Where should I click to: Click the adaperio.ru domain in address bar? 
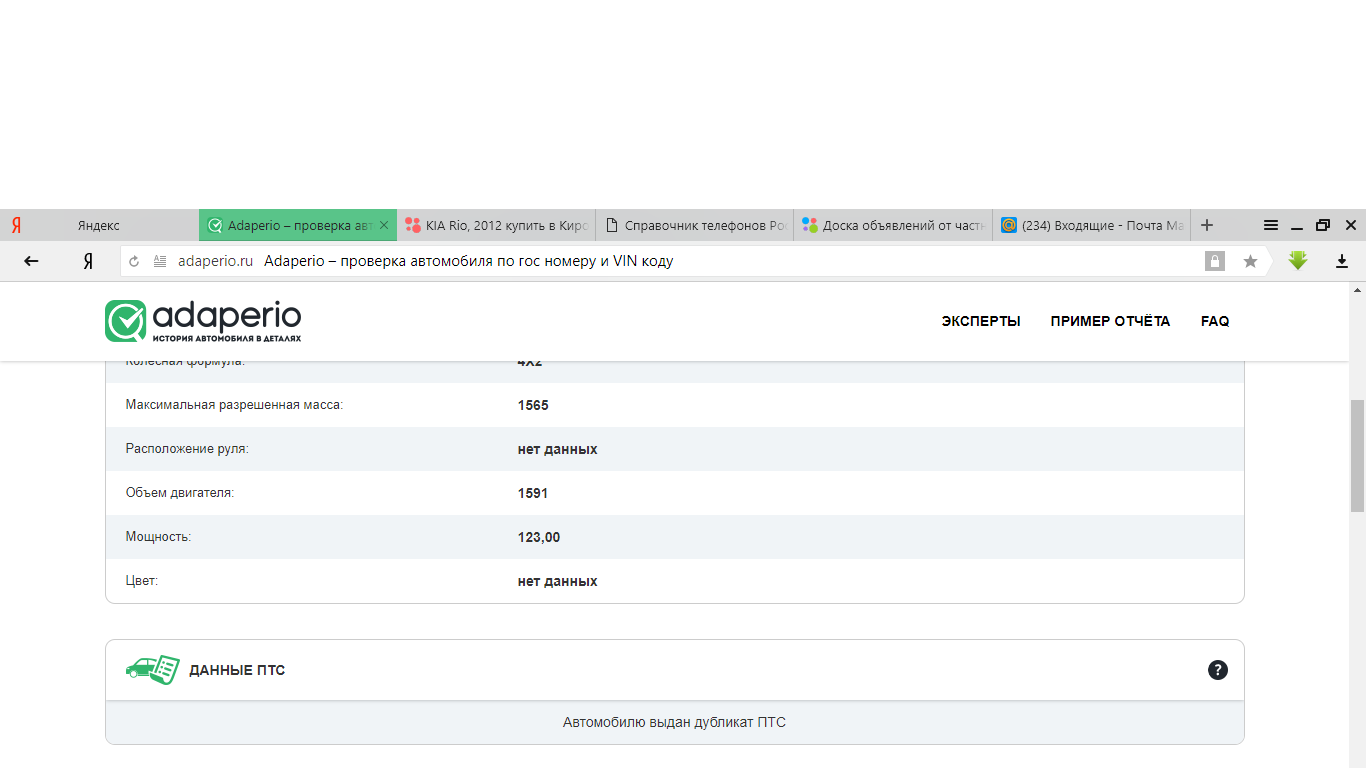215,261
